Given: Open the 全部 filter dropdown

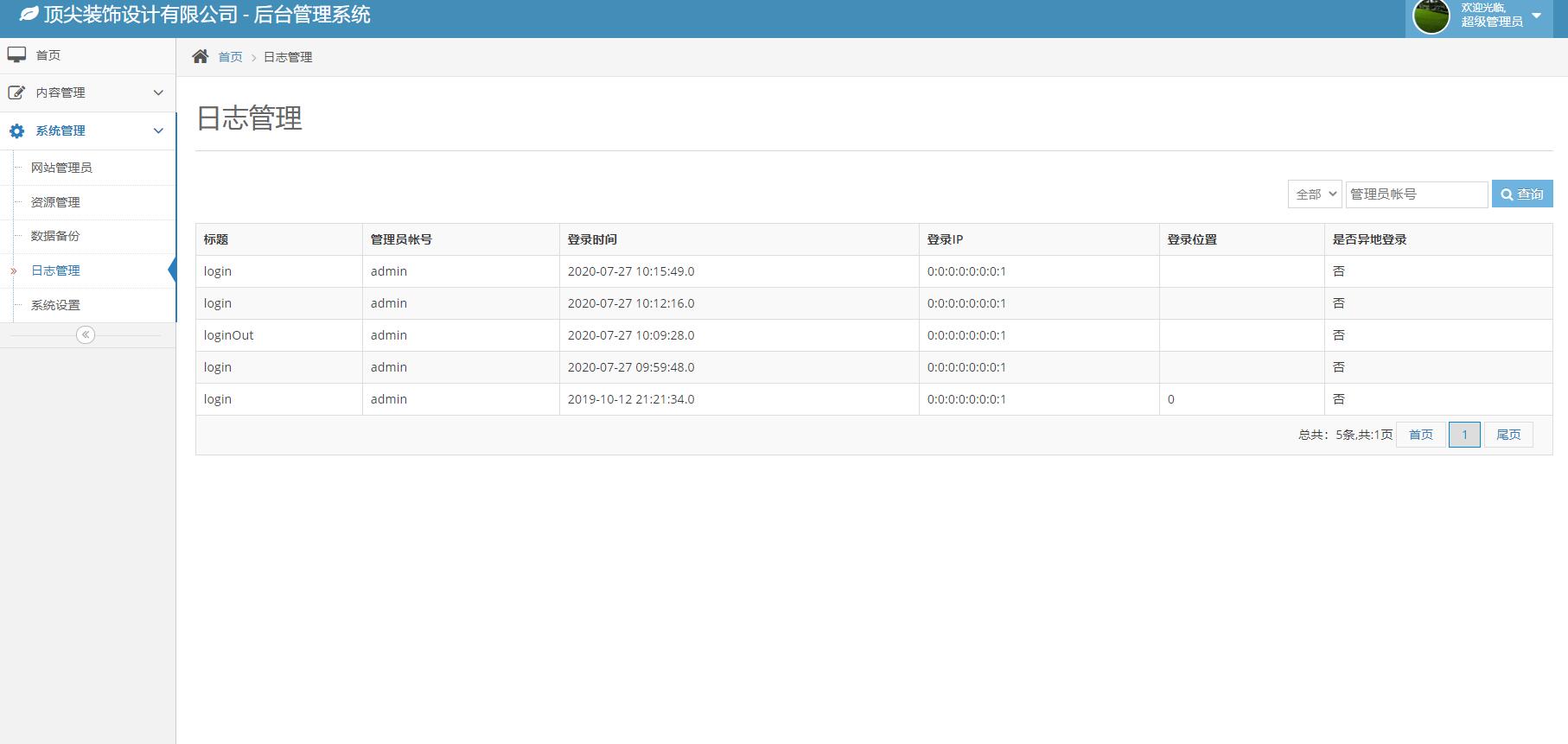Looking at the screenshot, I should click(x=1314, y=194).
